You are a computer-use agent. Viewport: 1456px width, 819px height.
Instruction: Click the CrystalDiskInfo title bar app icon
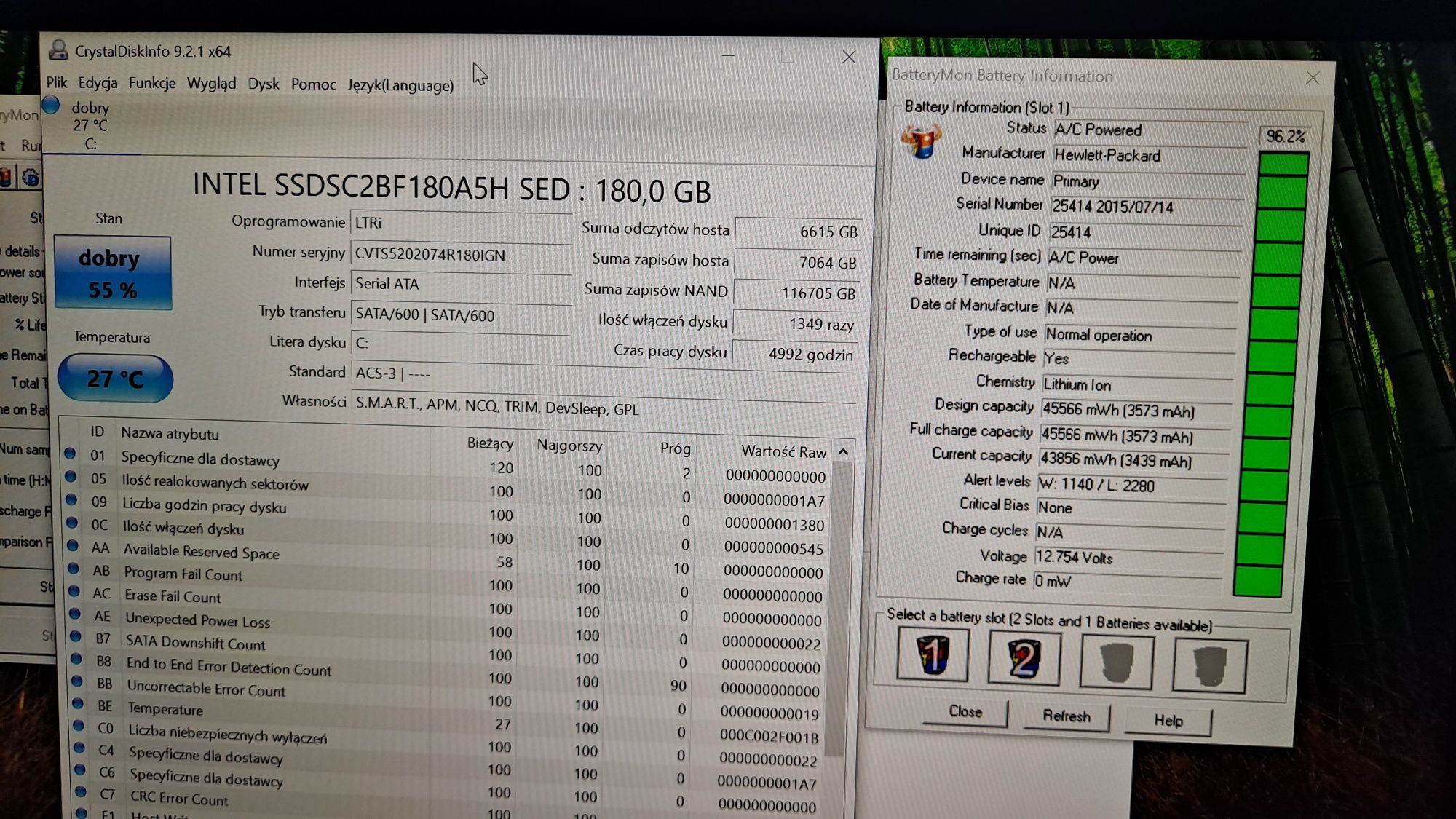pyautogui.click(x=58, y=50)
